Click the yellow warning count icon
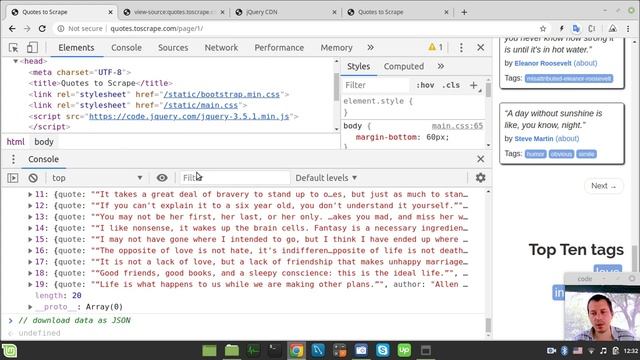Image resolution: width=640 pixels, height=360 pixels. pos(436,47)
